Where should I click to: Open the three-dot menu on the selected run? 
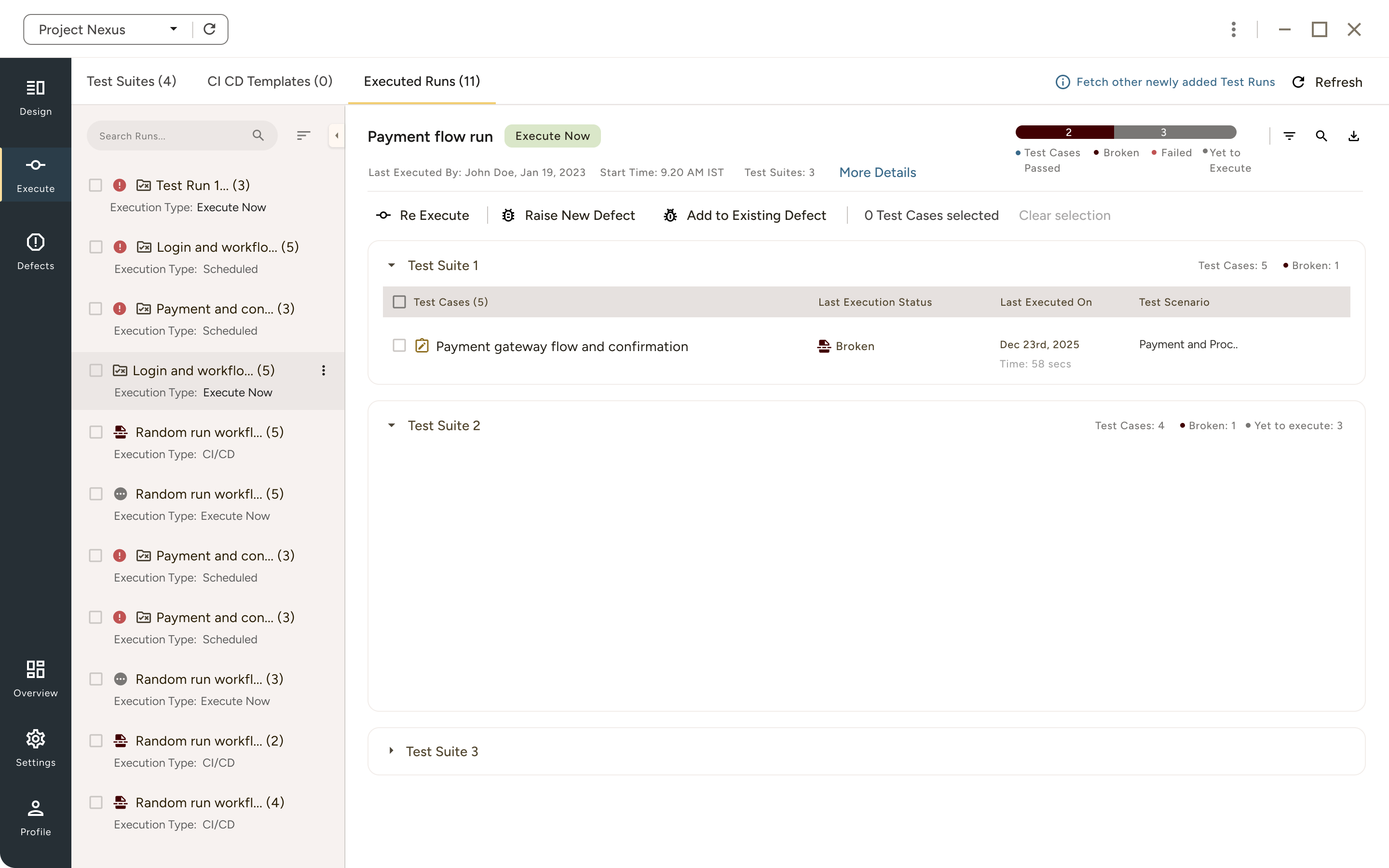[324, 370]
